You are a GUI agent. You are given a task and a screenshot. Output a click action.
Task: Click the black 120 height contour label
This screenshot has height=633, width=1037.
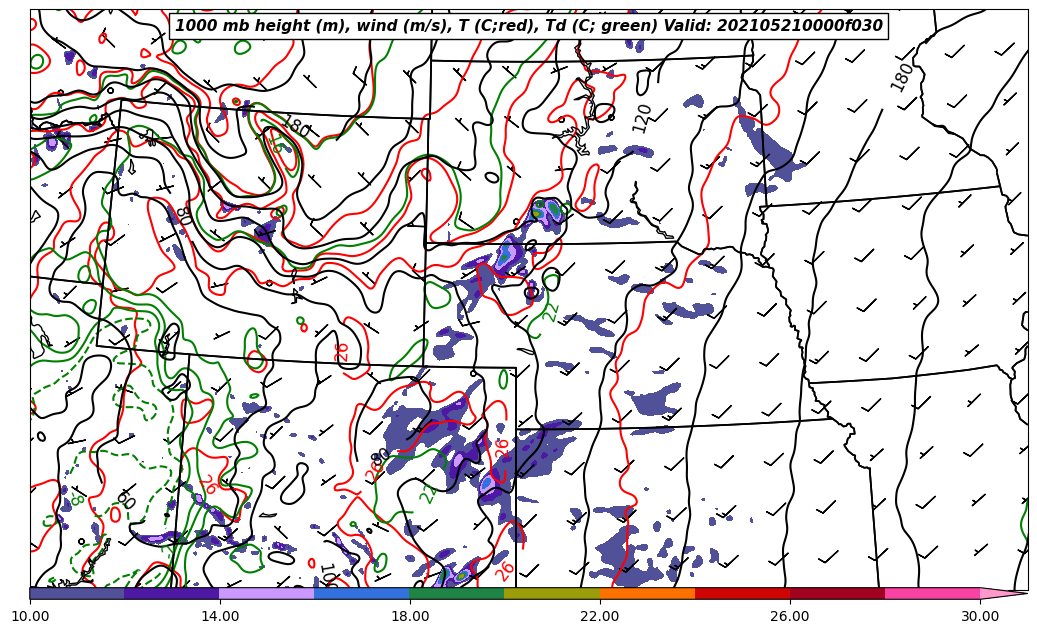coord(642,118)
